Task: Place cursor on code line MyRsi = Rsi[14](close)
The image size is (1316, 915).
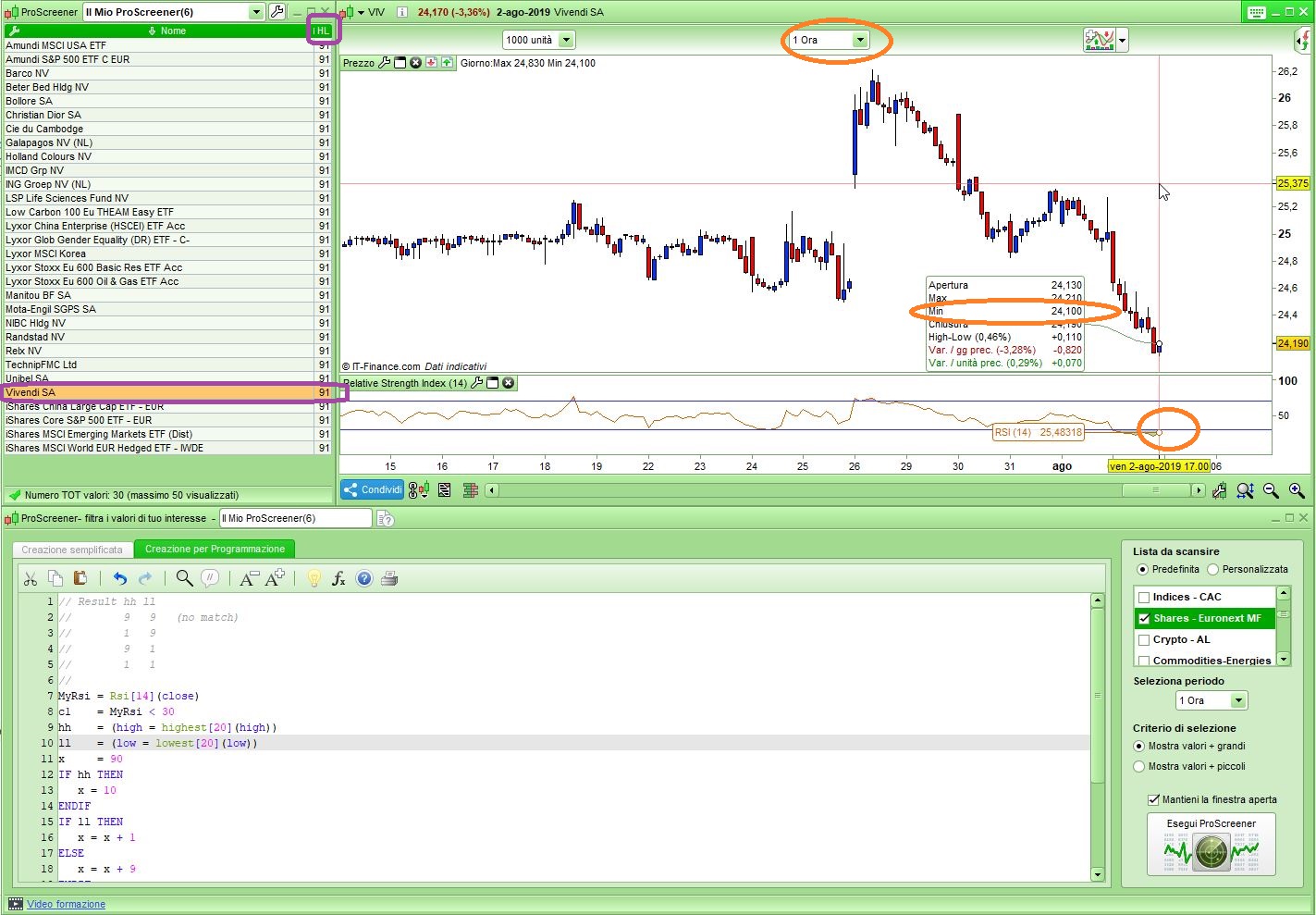Action: 129,697
